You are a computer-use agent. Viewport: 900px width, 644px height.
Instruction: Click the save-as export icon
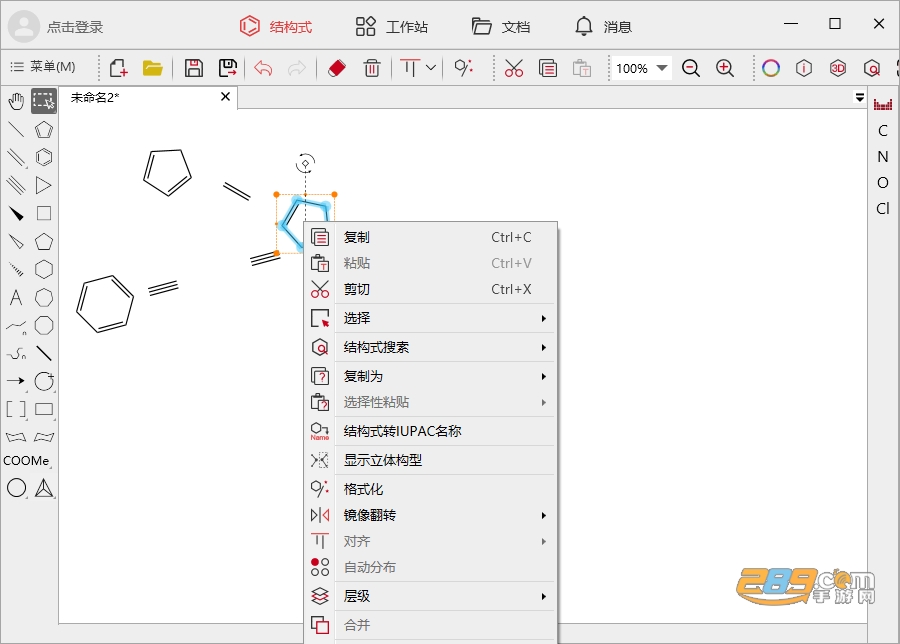point(228,68)
